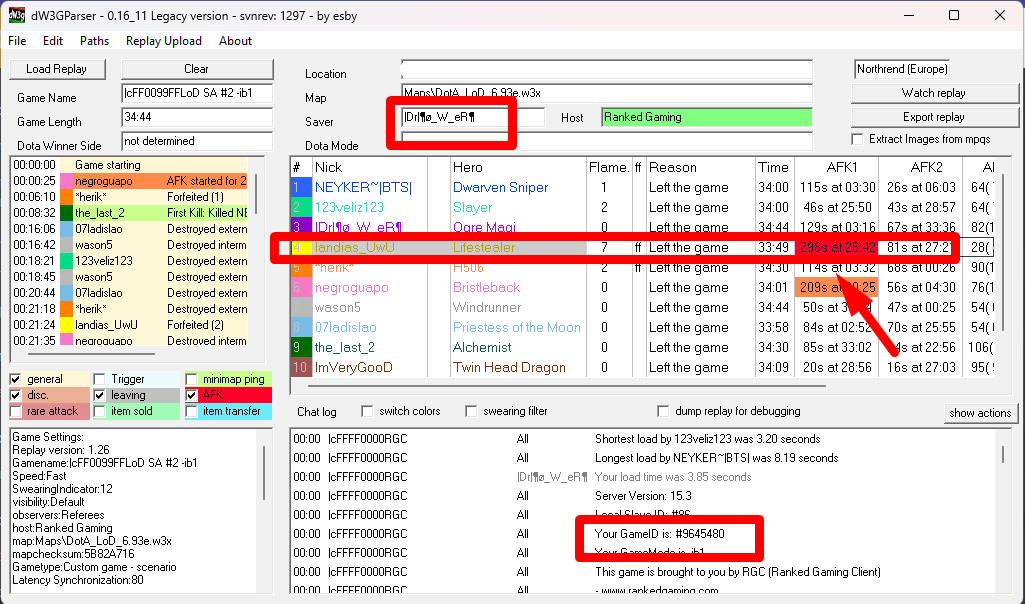Enable the minimap ping filter checkbox
1025x604 pixels.
point(192,379)
